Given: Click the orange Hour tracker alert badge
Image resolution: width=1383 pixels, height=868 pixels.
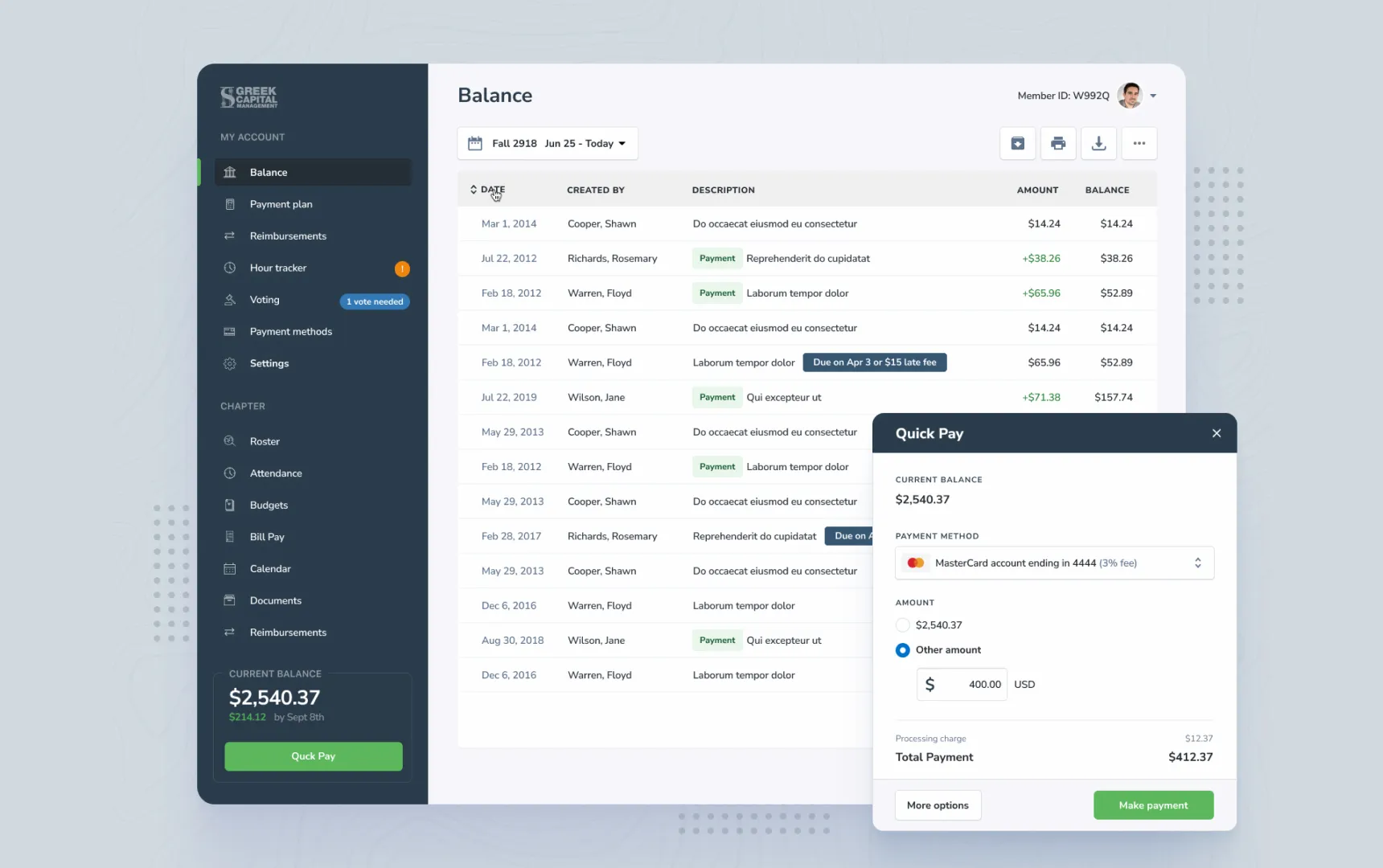Looking at the screenshot, I should [x=402, y=268].
